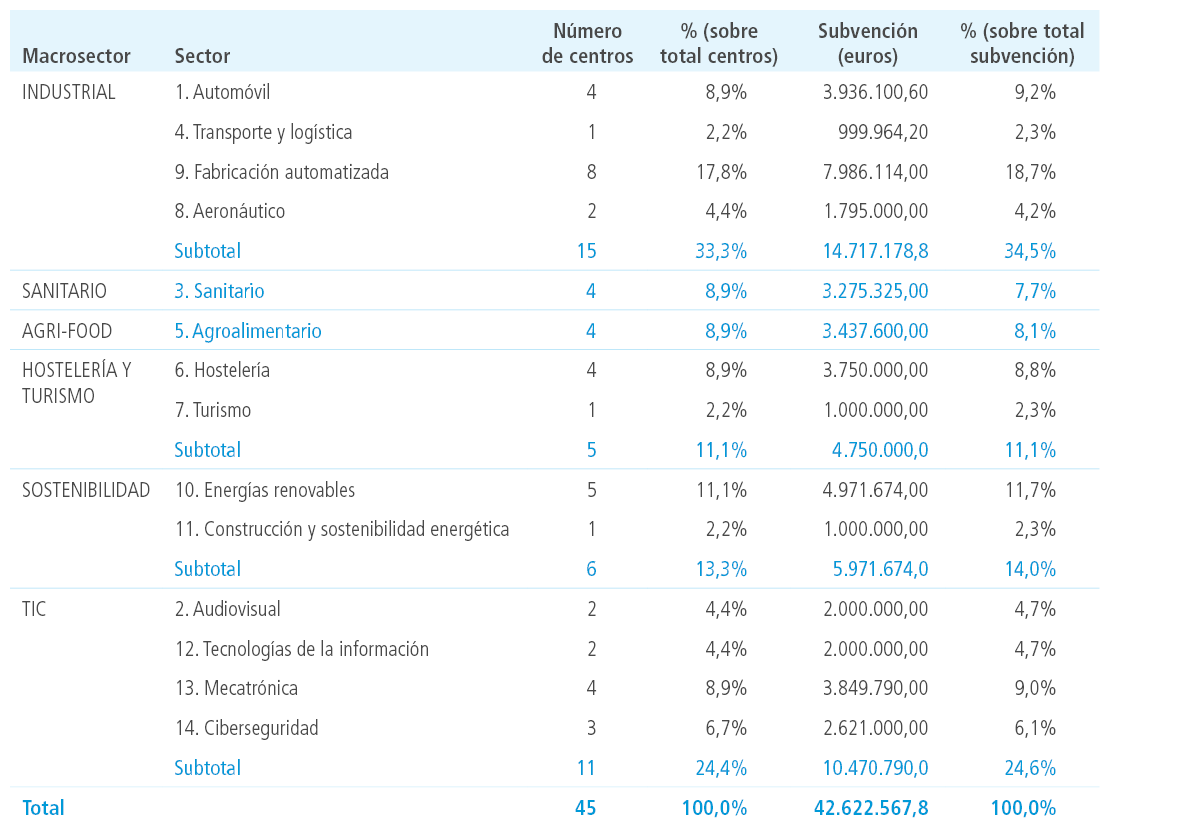
Task: Click the Número de centros header
Action: [x=588, y=43]
